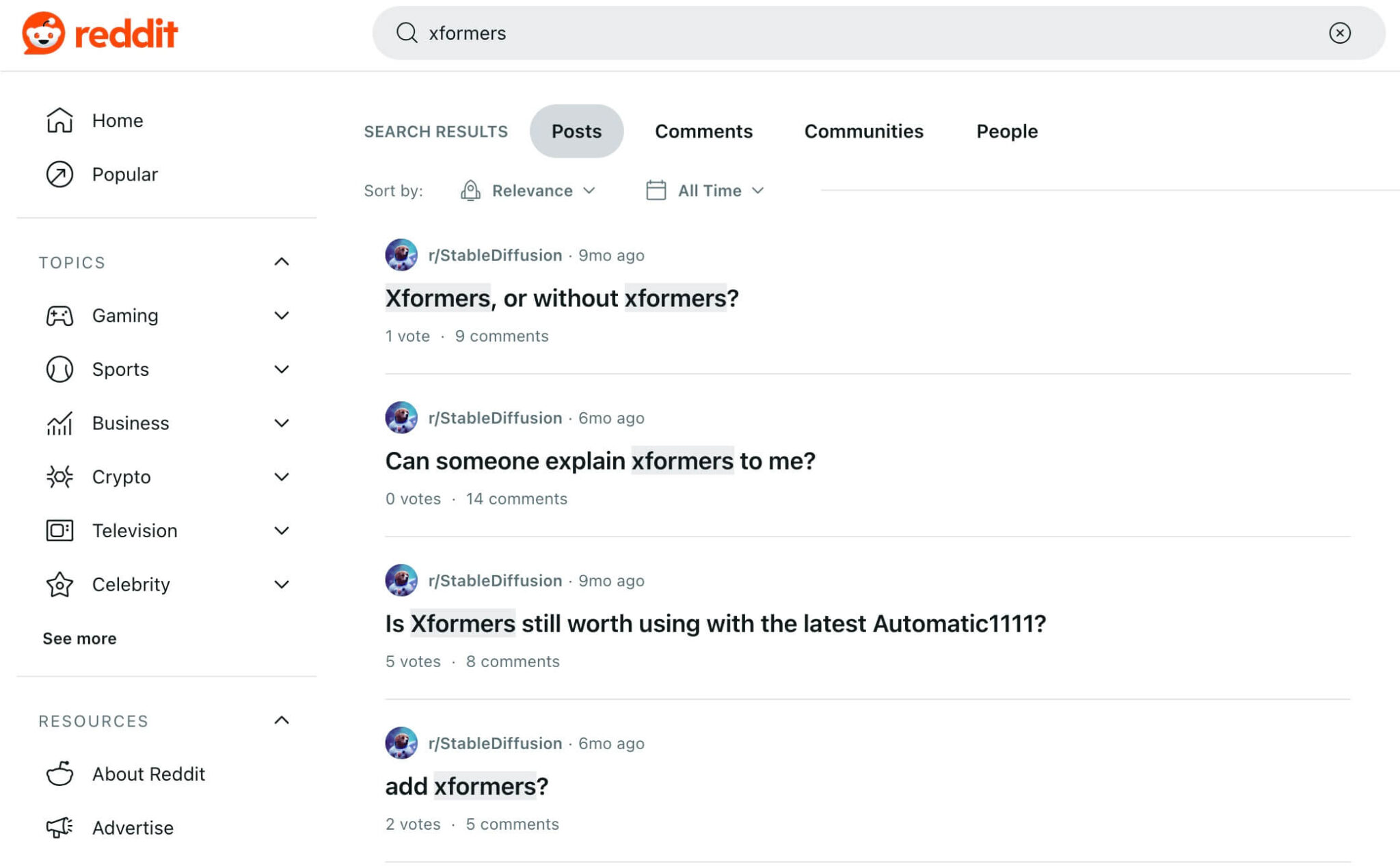Image resolution: width=1400 pixels, height=866 pixels.
Task: Click the Popular icon in sidebar
Action: point(60,174)
